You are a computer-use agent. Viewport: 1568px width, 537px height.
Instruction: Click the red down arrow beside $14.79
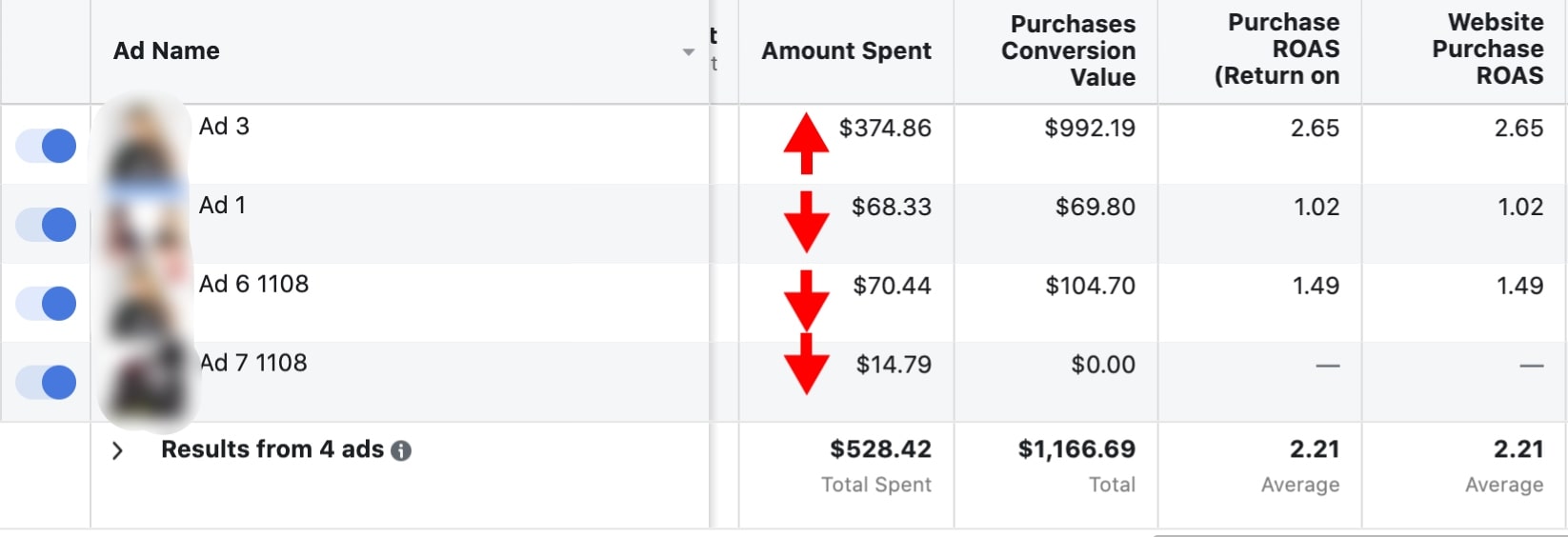tap(806, 367)
